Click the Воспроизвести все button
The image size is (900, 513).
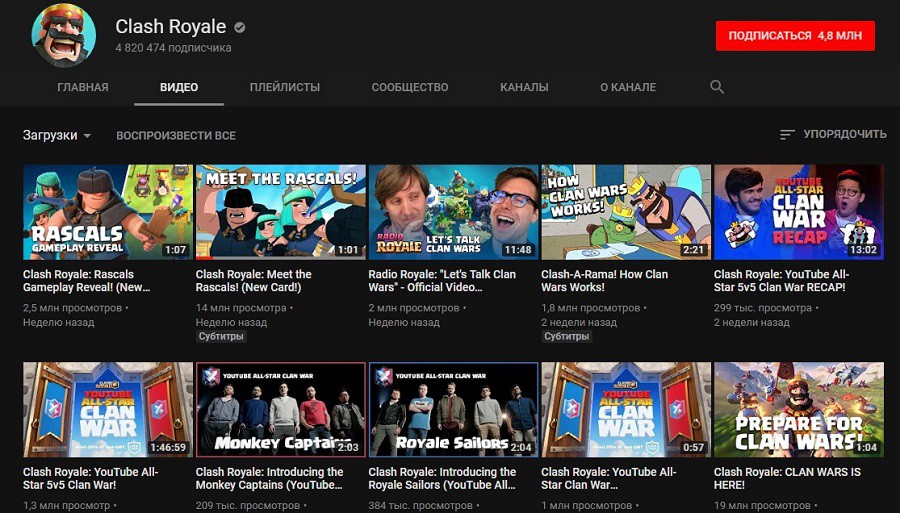(x=176, y=136)
